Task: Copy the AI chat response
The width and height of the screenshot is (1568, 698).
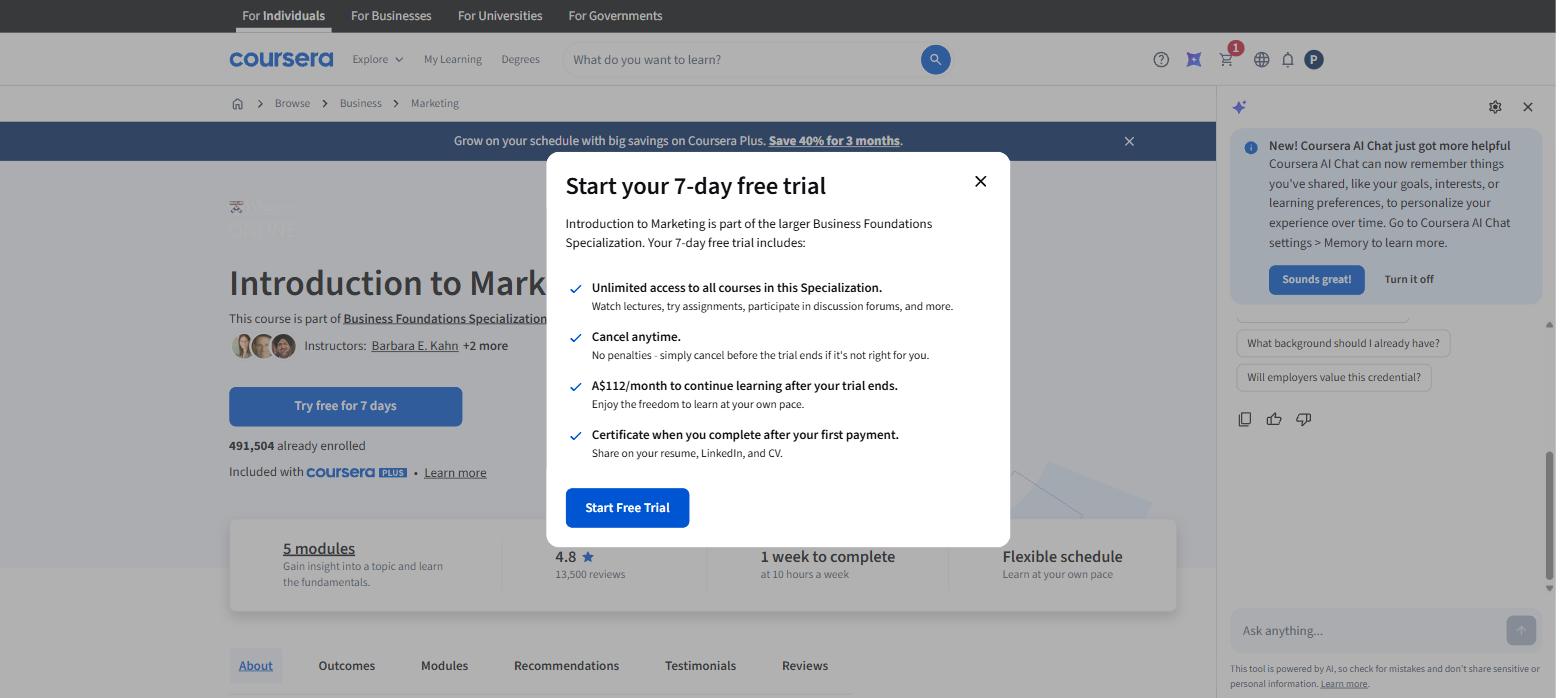Action: click(1244, 419)
